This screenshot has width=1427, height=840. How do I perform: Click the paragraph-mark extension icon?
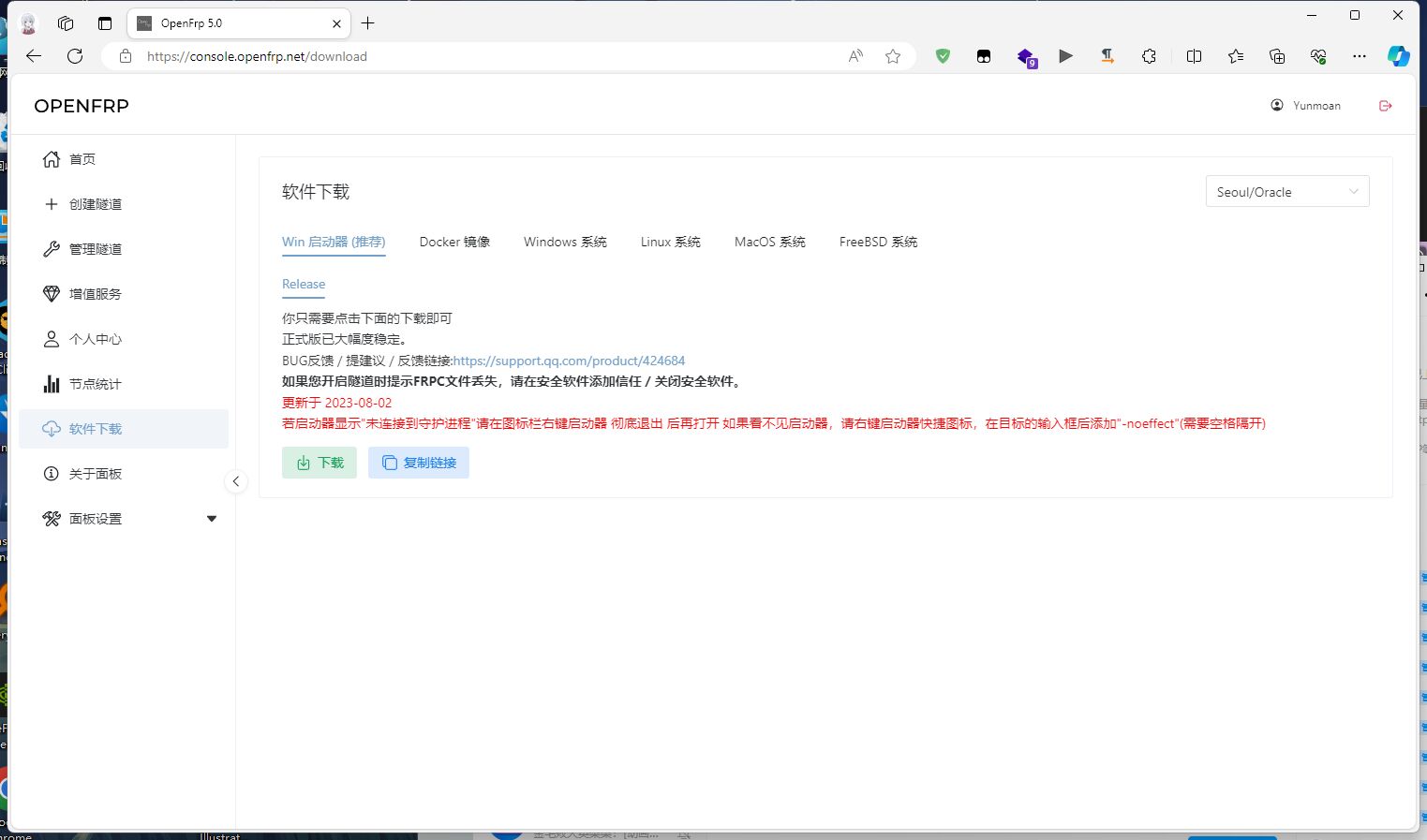click(x=1107, y=56)
